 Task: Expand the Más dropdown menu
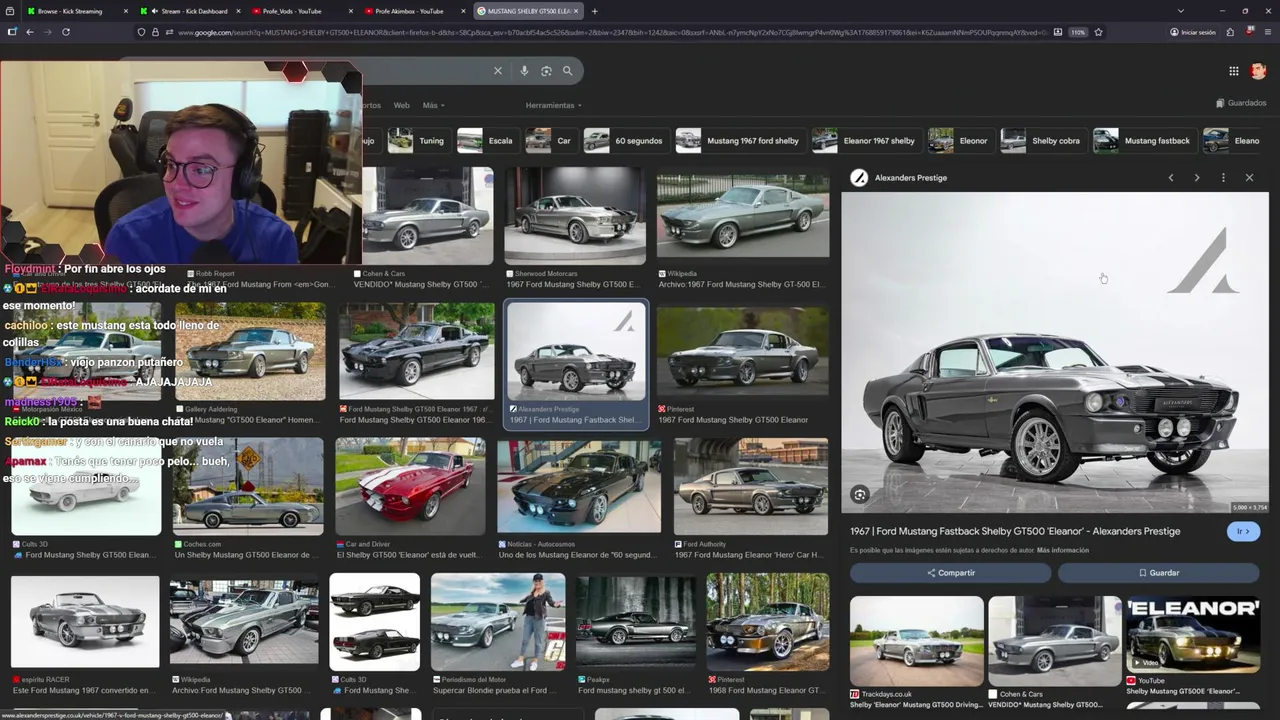pos(434,105)
